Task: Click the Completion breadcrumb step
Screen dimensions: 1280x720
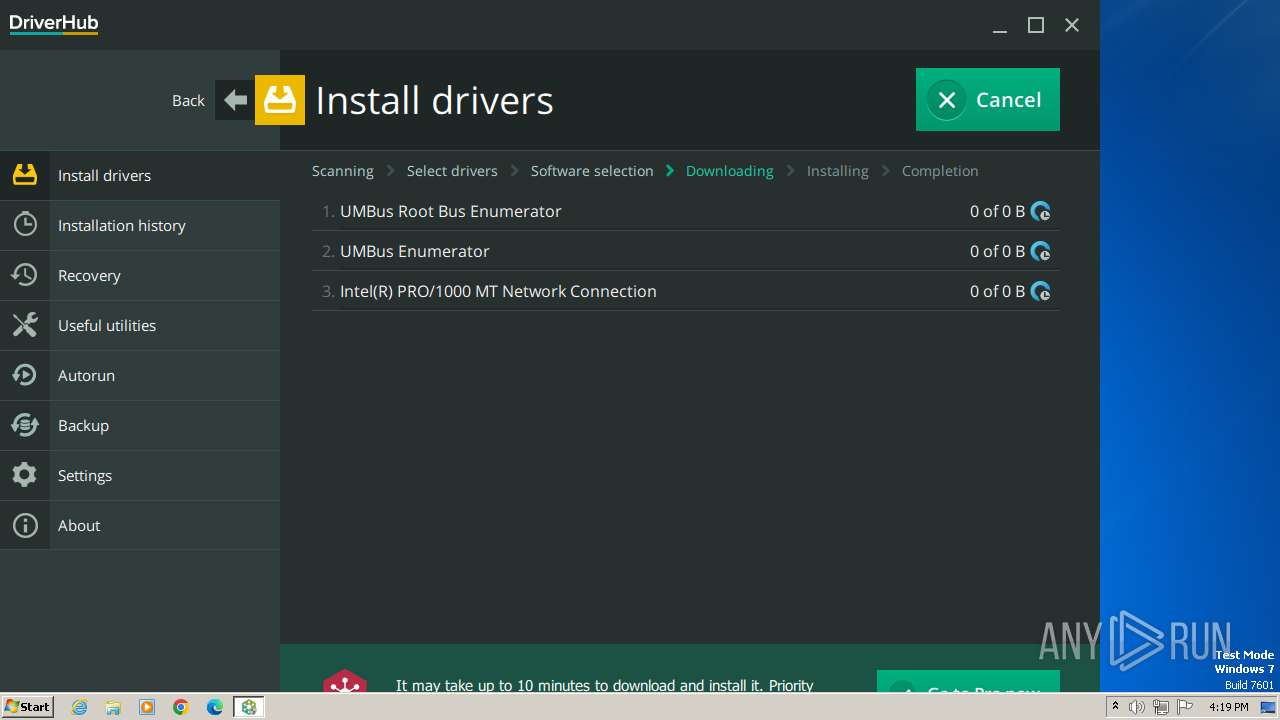Action: point(940,171)
